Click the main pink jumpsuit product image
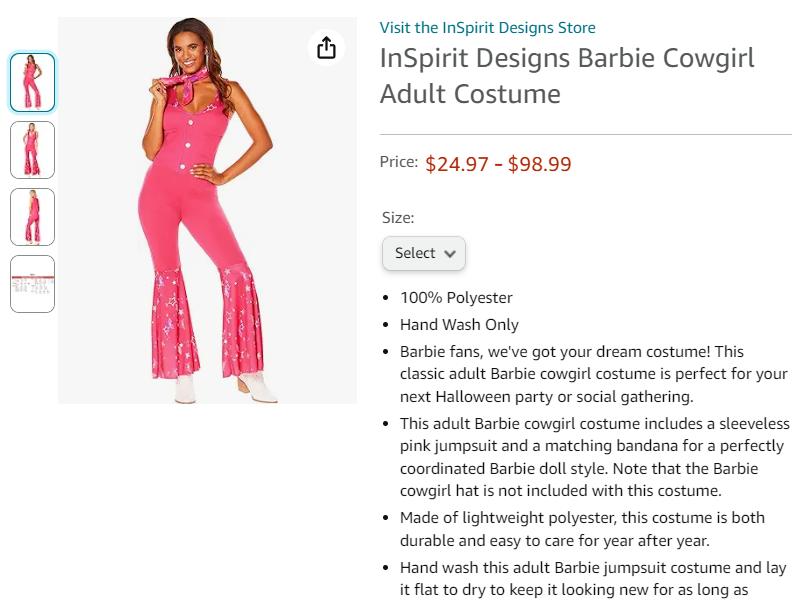Screen dimensions: 807x600 pos(207,210)
